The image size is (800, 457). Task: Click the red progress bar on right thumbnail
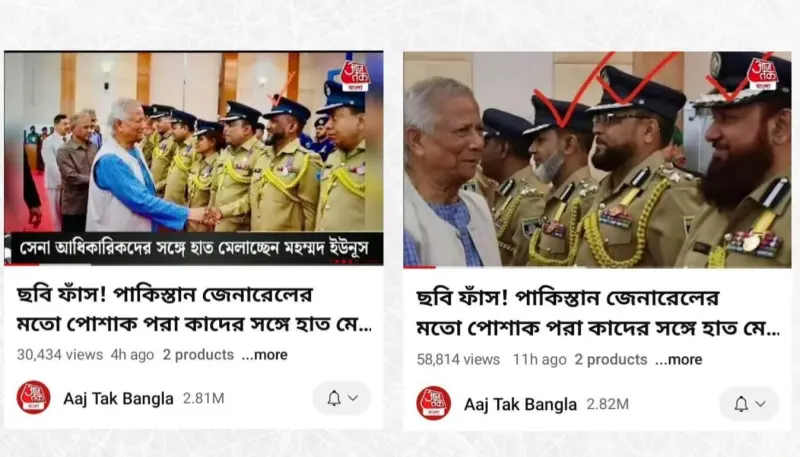tap(419, 267)
